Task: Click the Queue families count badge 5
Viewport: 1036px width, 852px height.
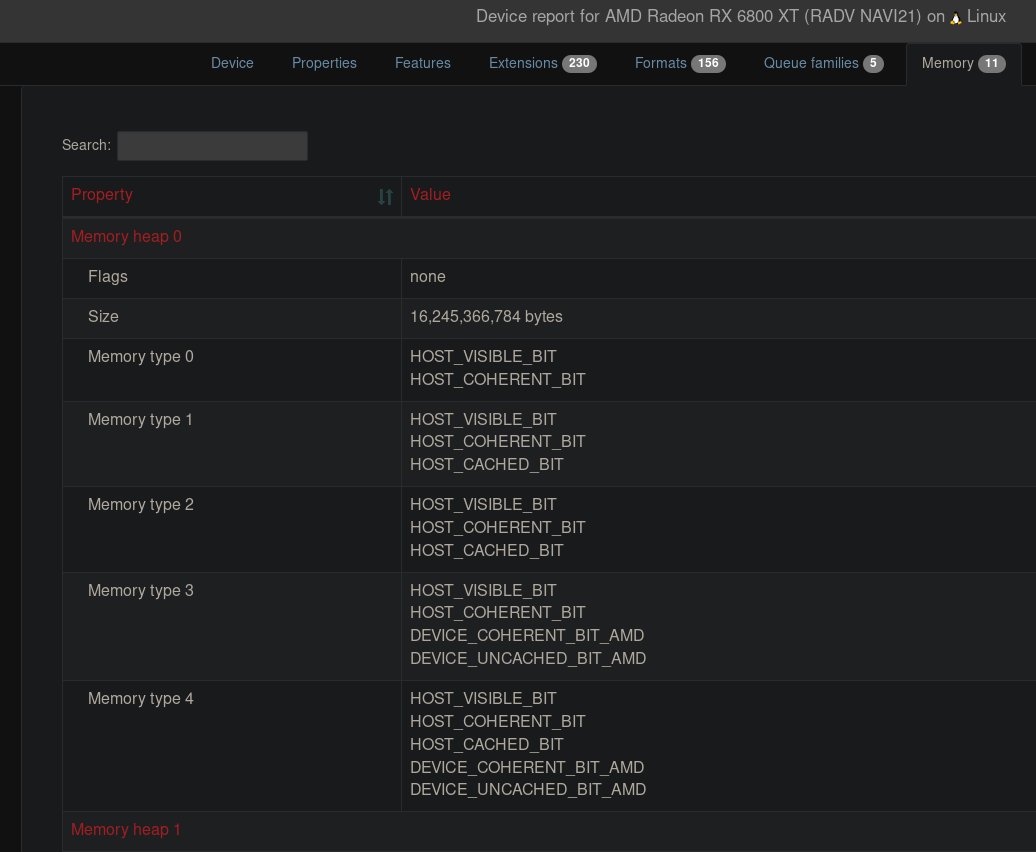Action: click(x=873, y=63)
